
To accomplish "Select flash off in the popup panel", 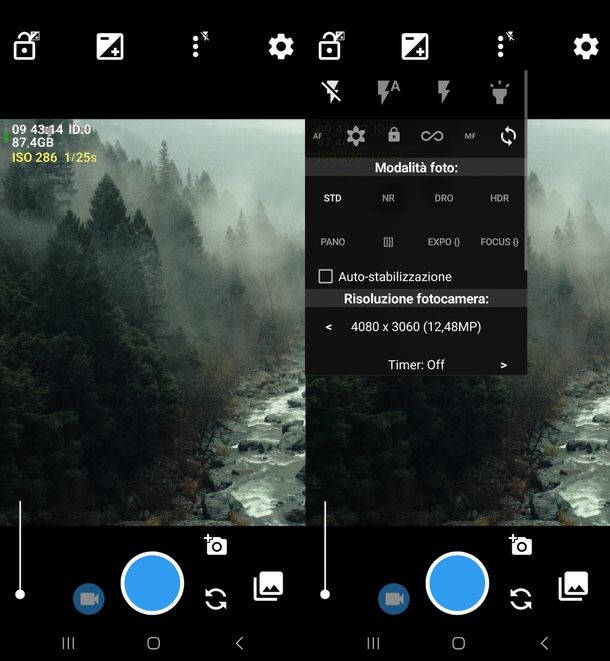I will tap(332, 92).
